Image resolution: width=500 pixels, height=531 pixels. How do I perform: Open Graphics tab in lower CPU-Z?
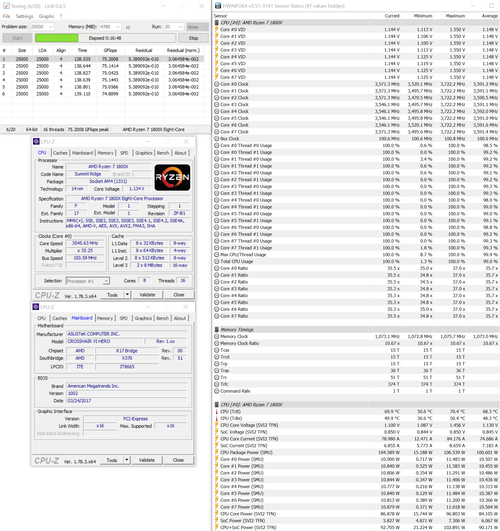143,318
